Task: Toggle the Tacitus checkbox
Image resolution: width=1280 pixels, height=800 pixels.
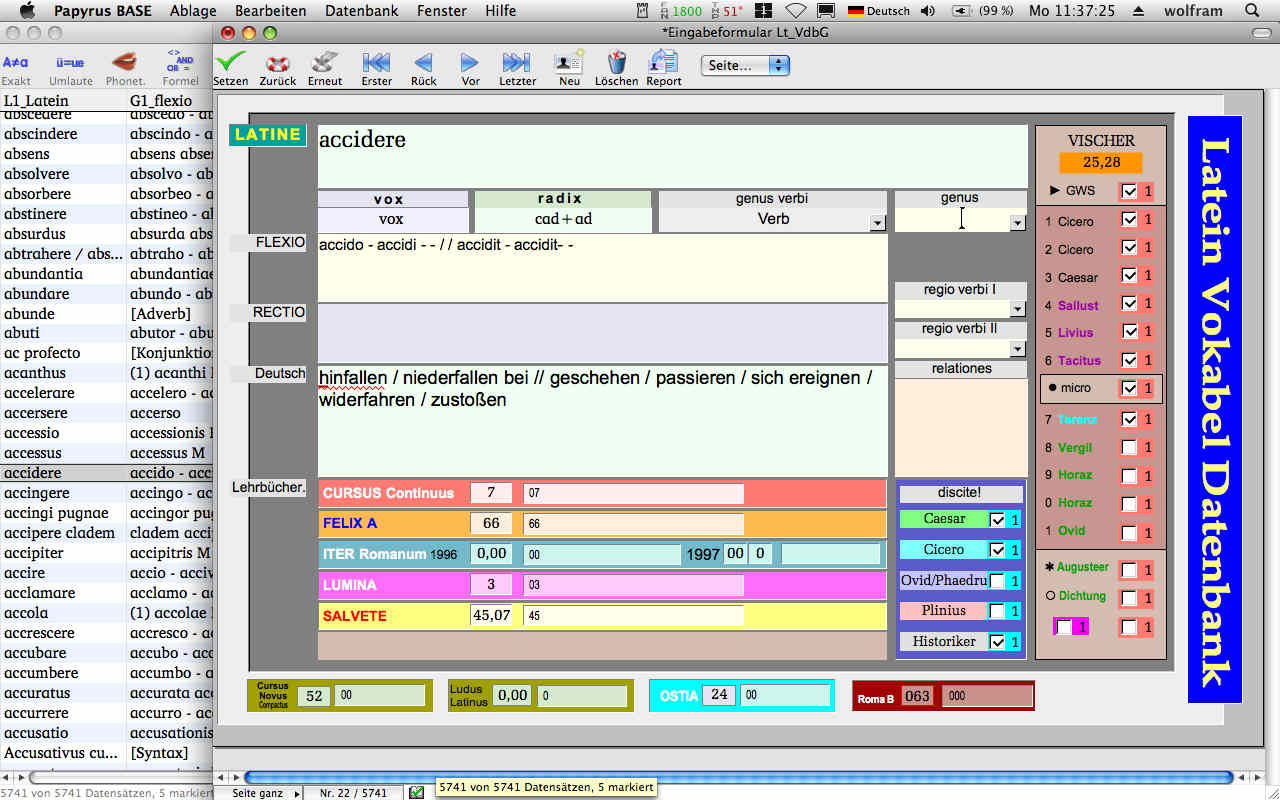Action: pyautogui.click(x=1129, y=360)
